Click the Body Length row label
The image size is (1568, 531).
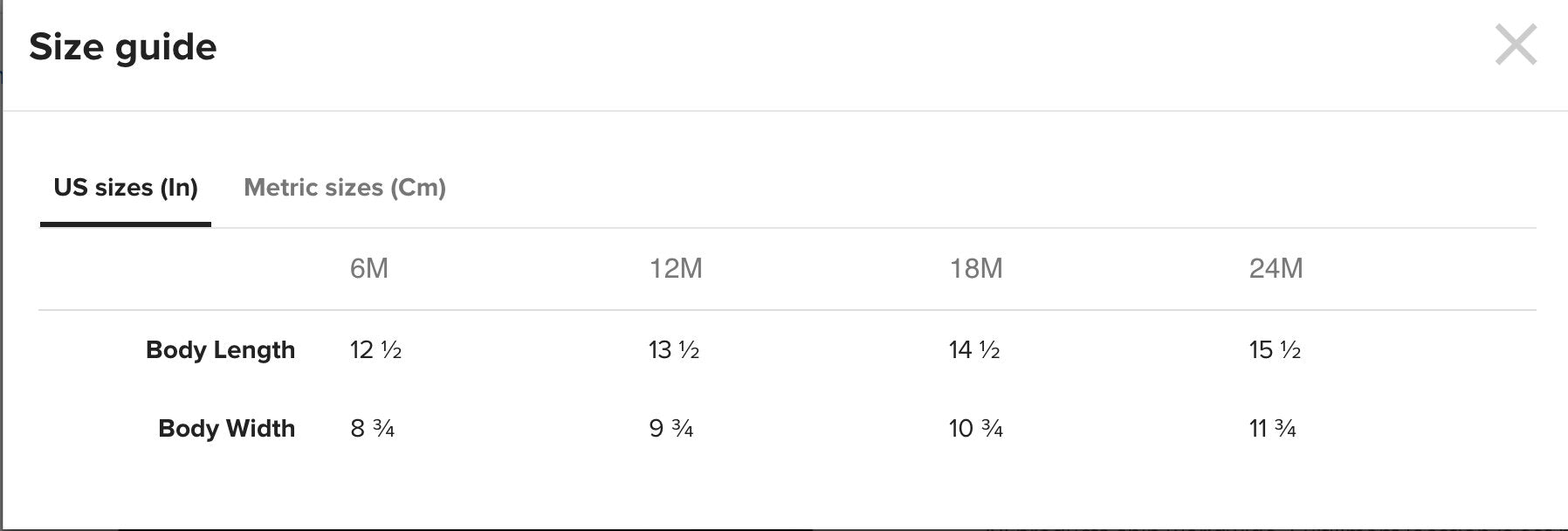coord(220,349)
